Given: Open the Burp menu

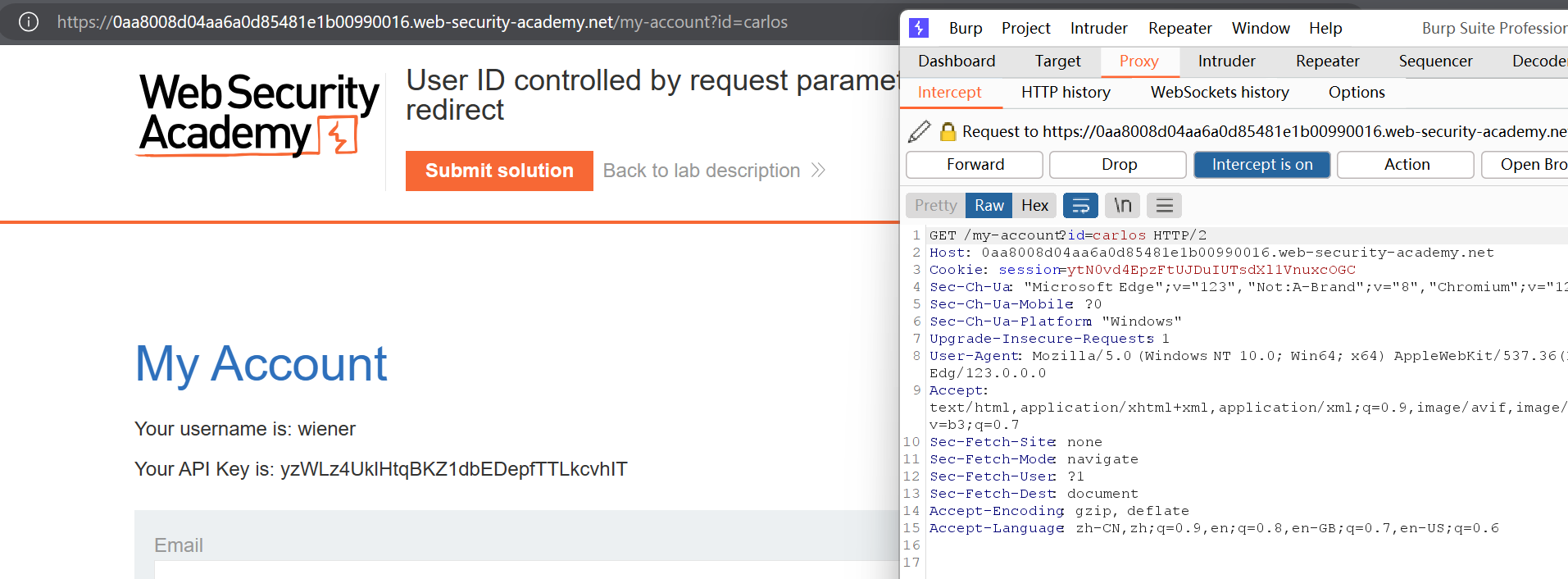Looking at the screenshot, I should 965,28.
